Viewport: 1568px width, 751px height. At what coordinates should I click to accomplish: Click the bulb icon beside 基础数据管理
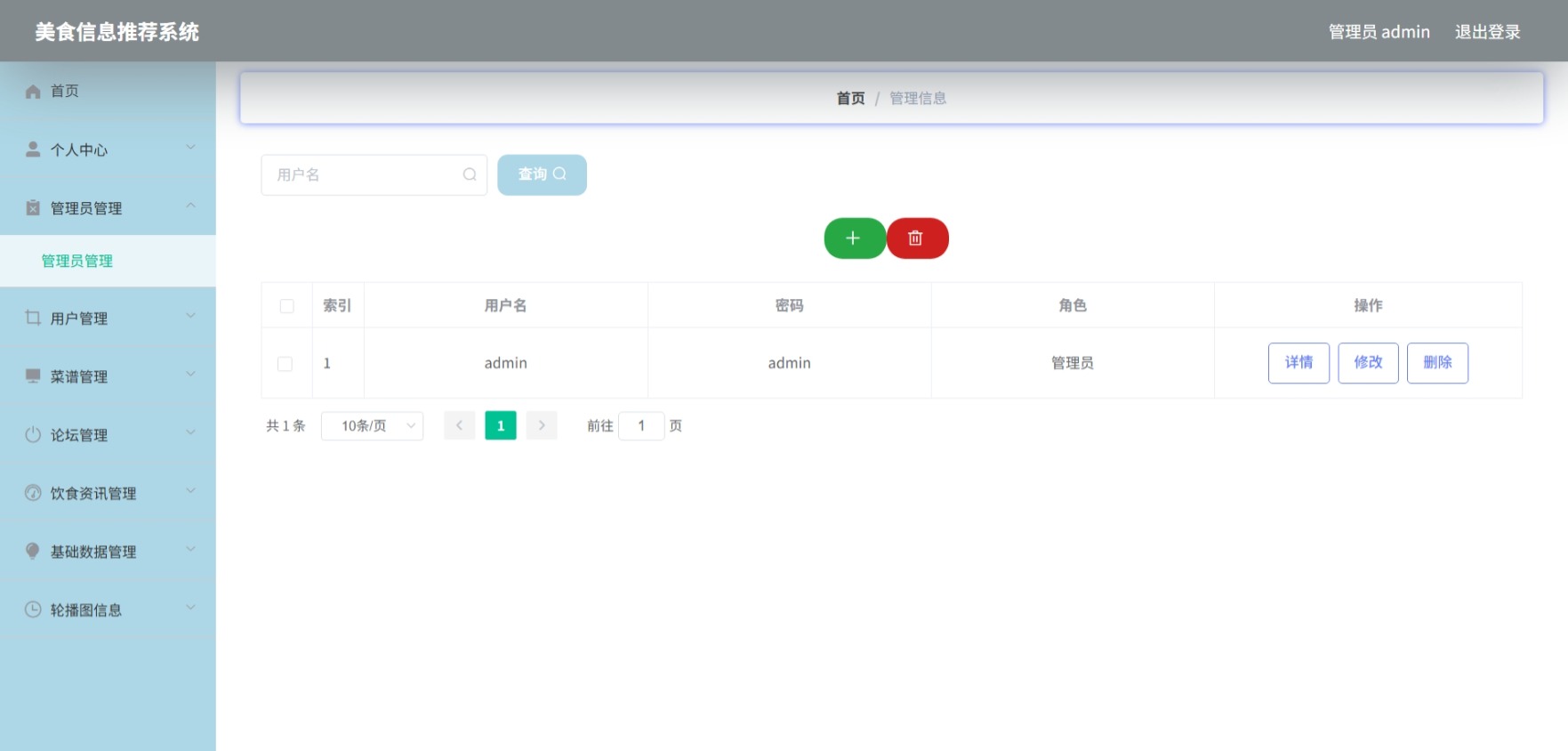pyautogui.click(x=33, y=551)
